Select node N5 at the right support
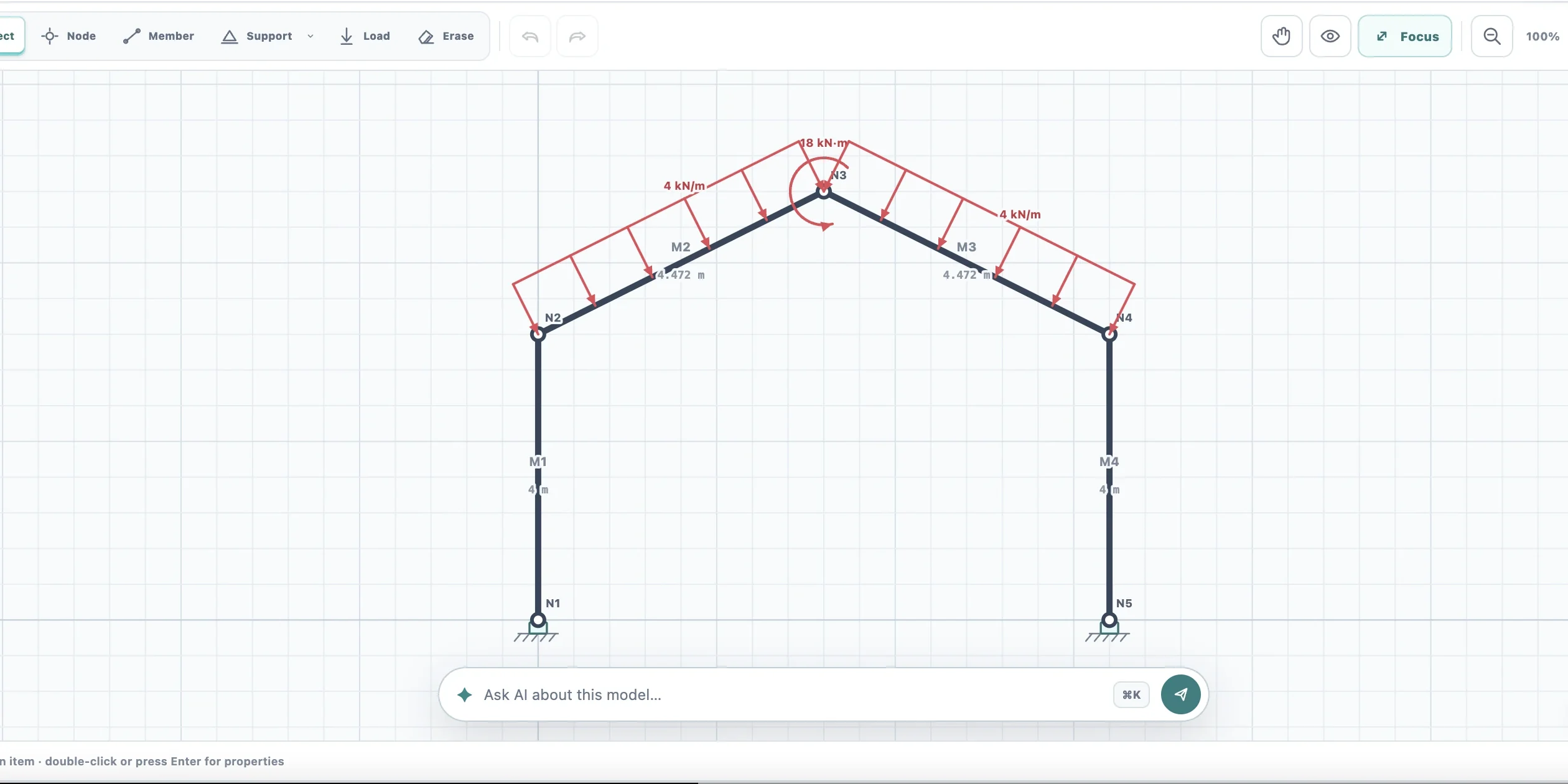The image size is (1568, 784). coord(1109,620)
